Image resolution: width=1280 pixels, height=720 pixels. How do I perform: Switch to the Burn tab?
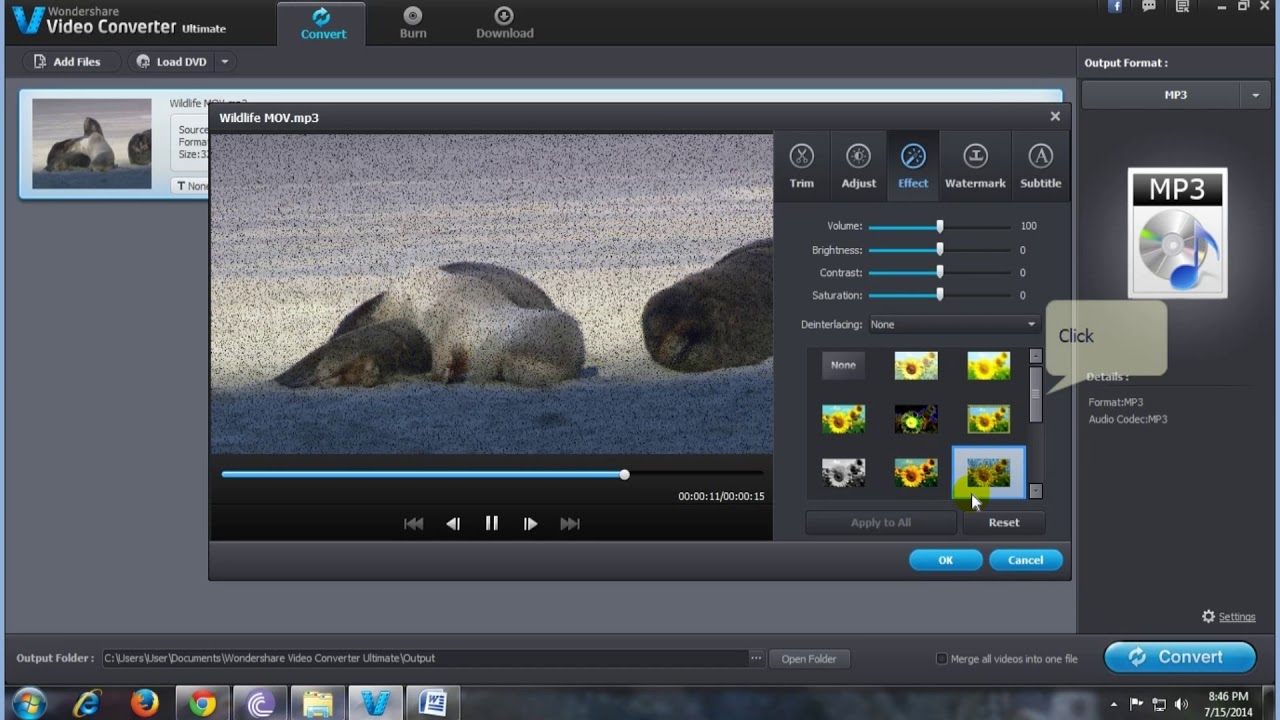[413, 23]
